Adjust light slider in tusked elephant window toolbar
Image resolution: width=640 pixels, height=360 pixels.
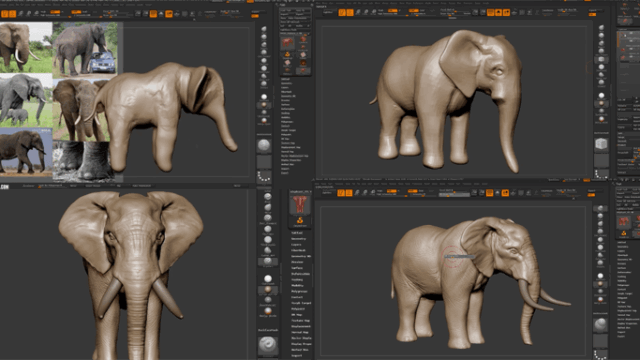click(454, 195)
